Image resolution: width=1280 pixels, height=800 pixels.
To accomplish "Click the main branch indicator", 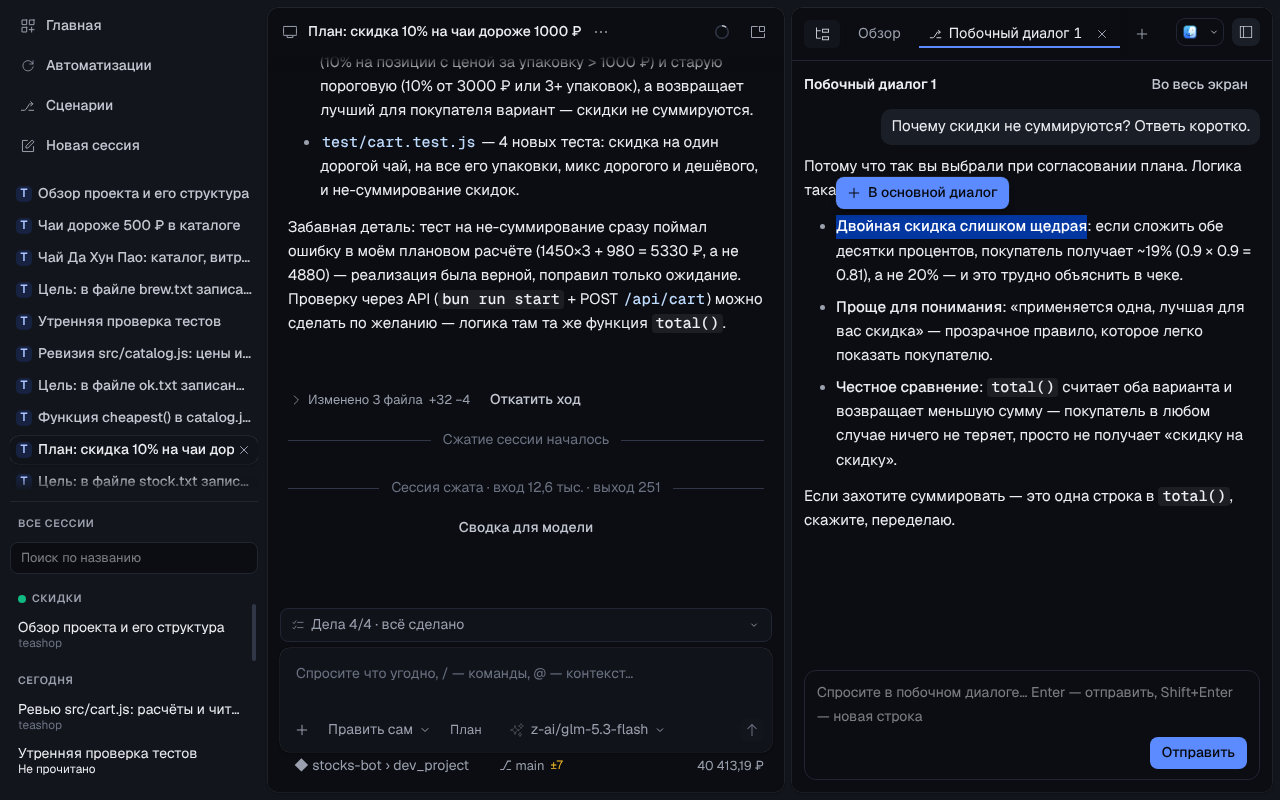I will click(522, 765).
